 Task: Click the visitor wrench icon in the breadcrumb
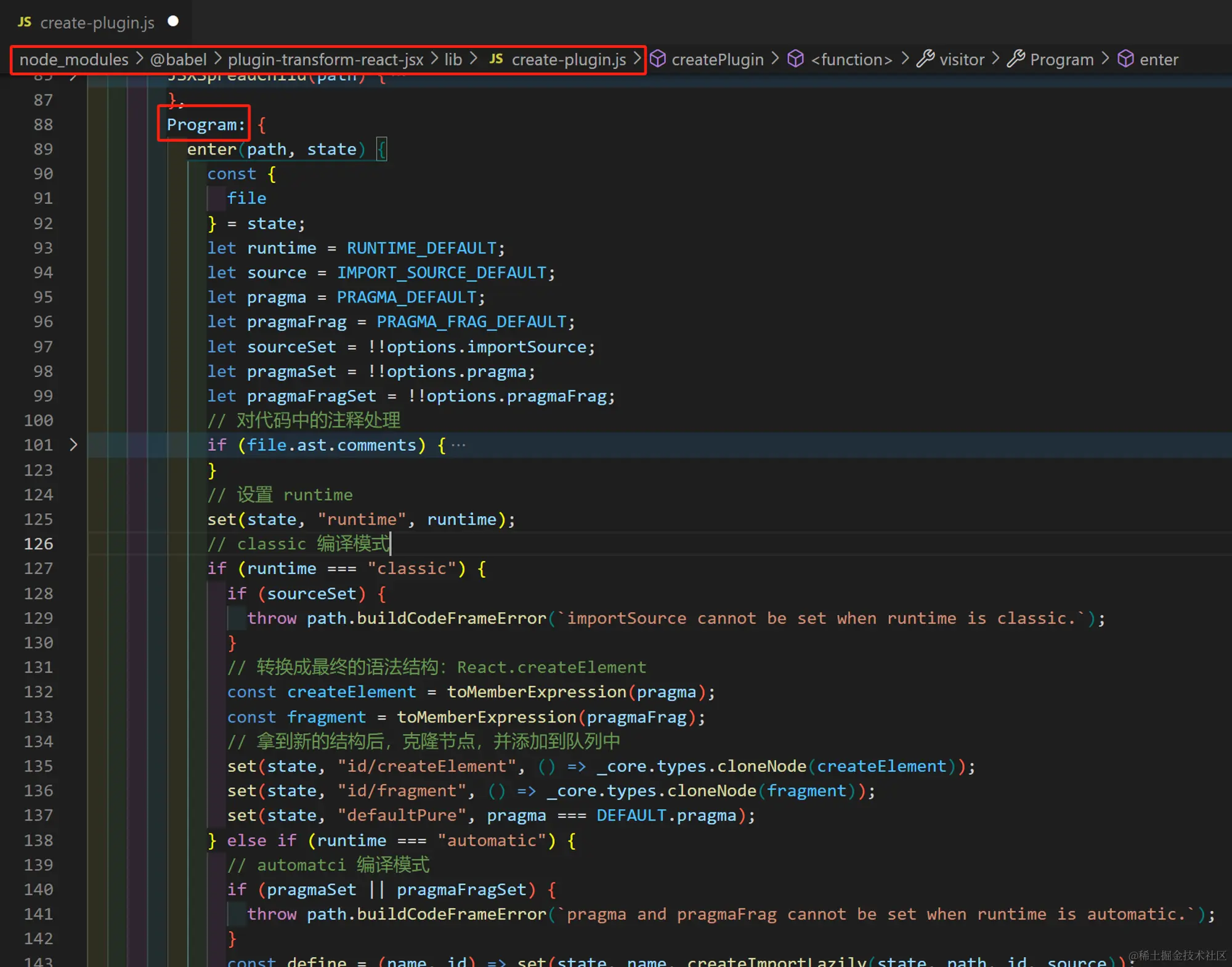tap(925, 59)
